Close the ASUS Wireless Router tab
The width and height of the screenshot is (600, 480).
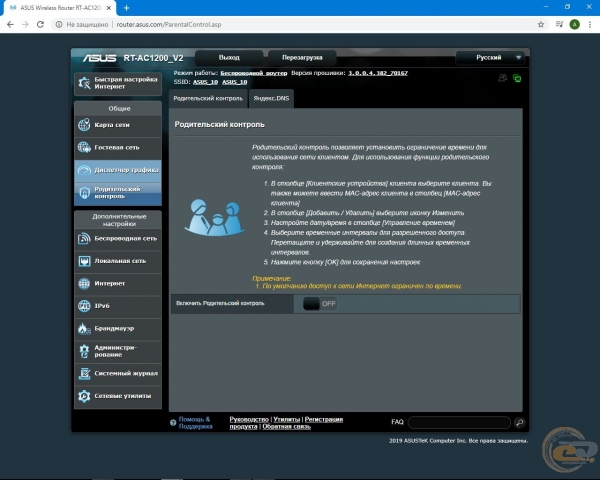click(x=109, y=8)
